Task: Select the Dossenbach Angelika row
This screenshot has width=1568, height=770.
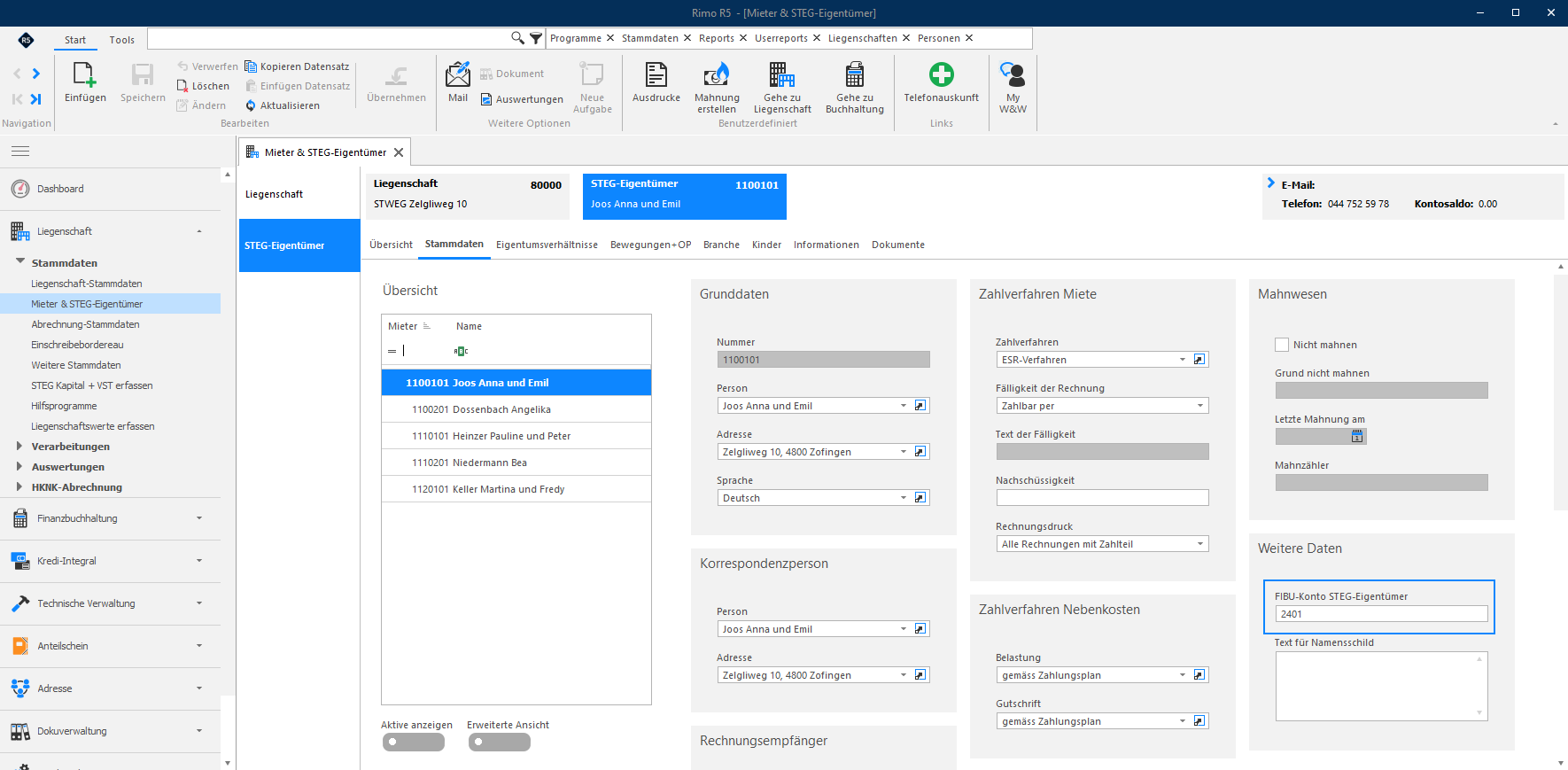Action: [516, 409]
